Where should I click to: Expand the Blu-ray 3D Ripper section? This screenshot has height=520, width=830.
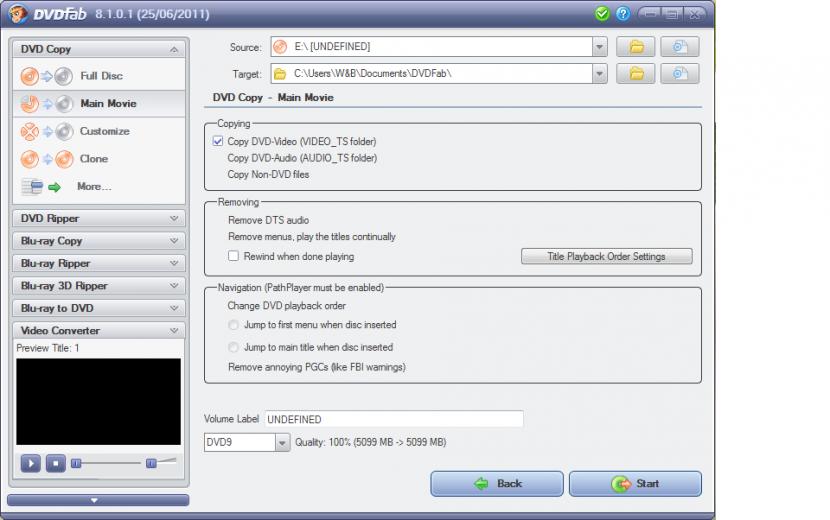pyautogui.click(x=99, y=285)
